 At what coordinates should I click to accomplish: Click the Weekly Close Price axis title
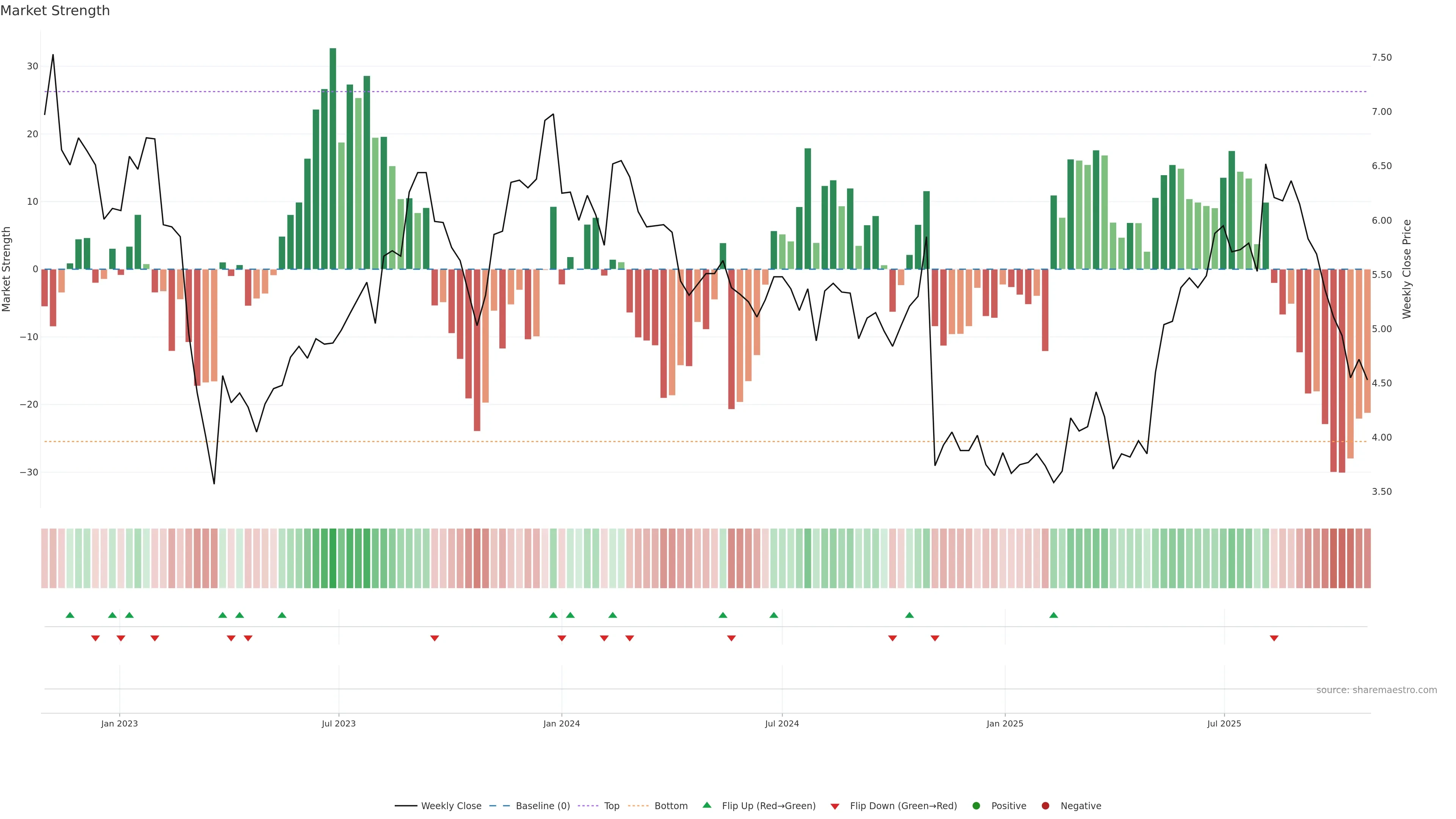click(1407, 269)
